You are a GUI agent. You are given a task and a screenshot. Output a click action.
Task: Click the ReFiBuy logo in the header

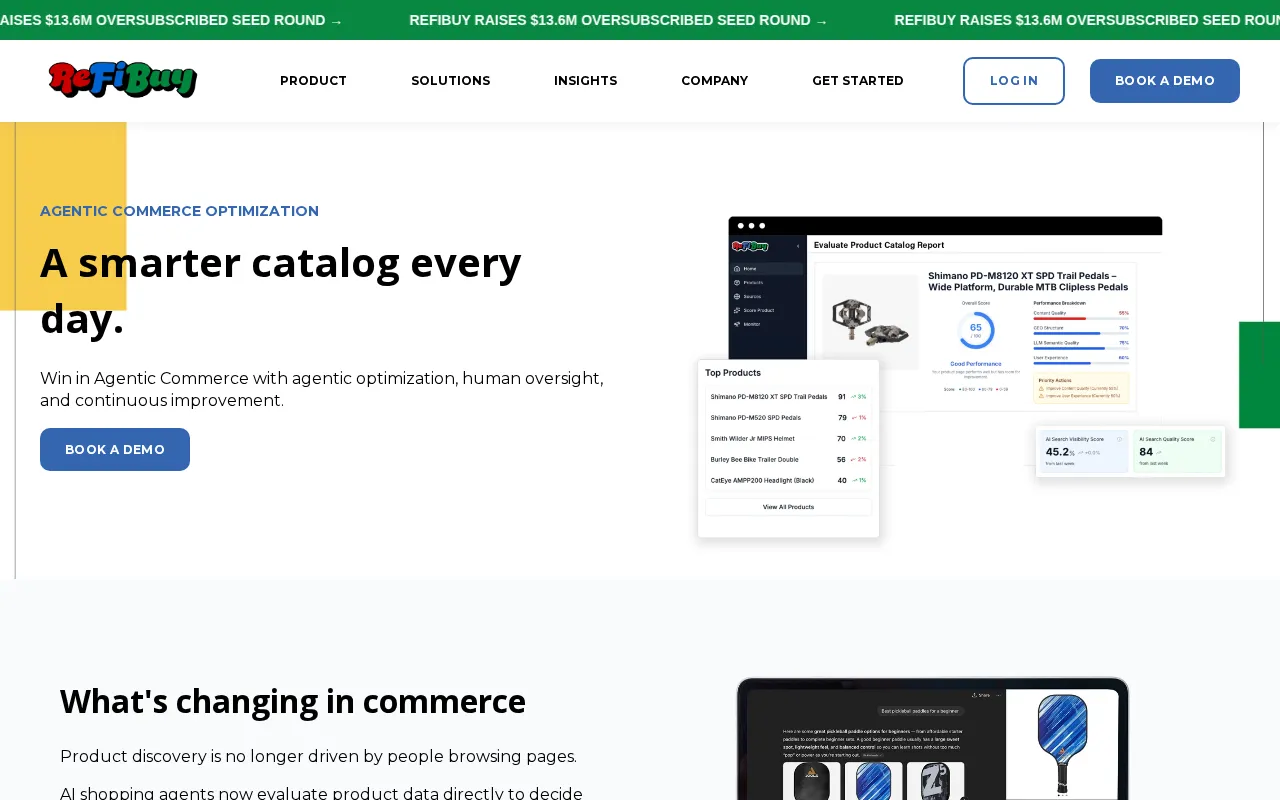click(123, 80)
